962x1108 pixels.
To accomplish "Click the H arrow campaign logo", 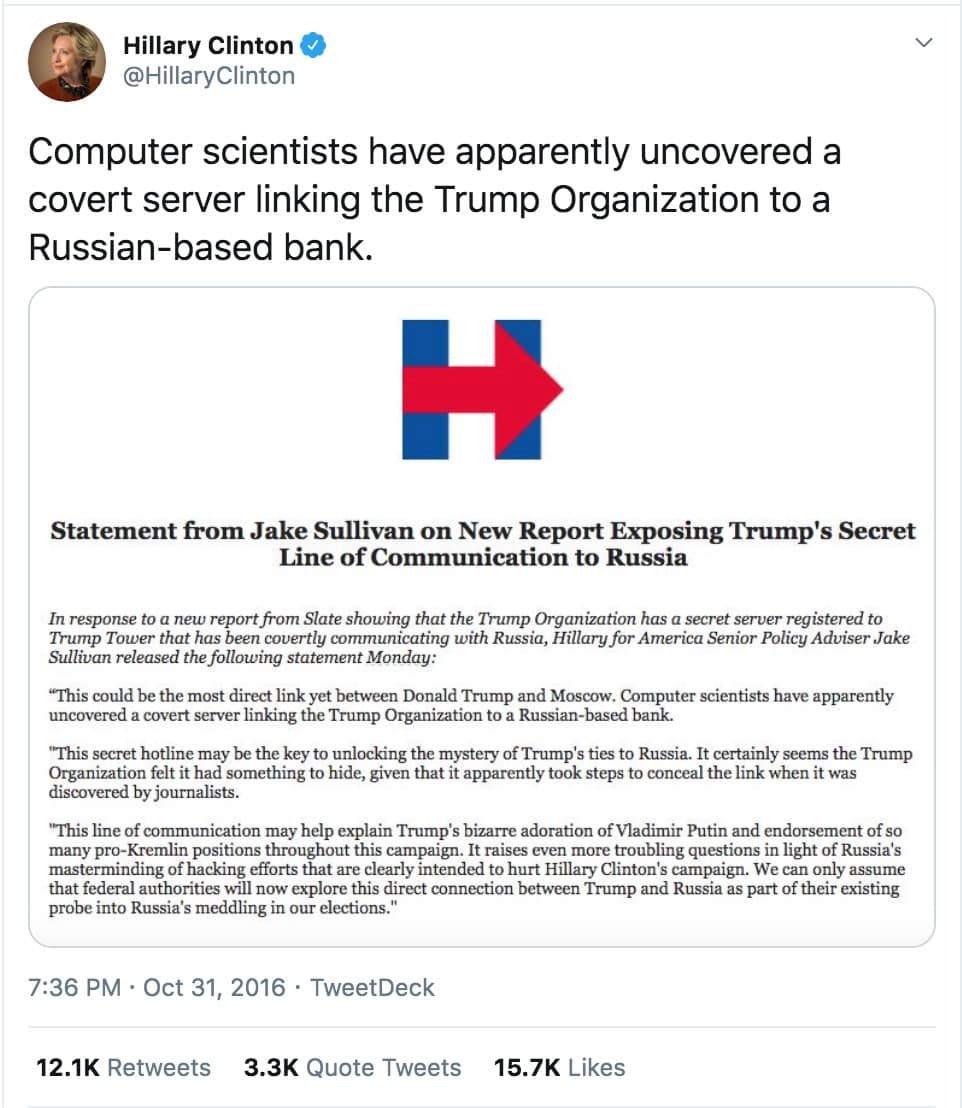I will click(x=482, y=389).
